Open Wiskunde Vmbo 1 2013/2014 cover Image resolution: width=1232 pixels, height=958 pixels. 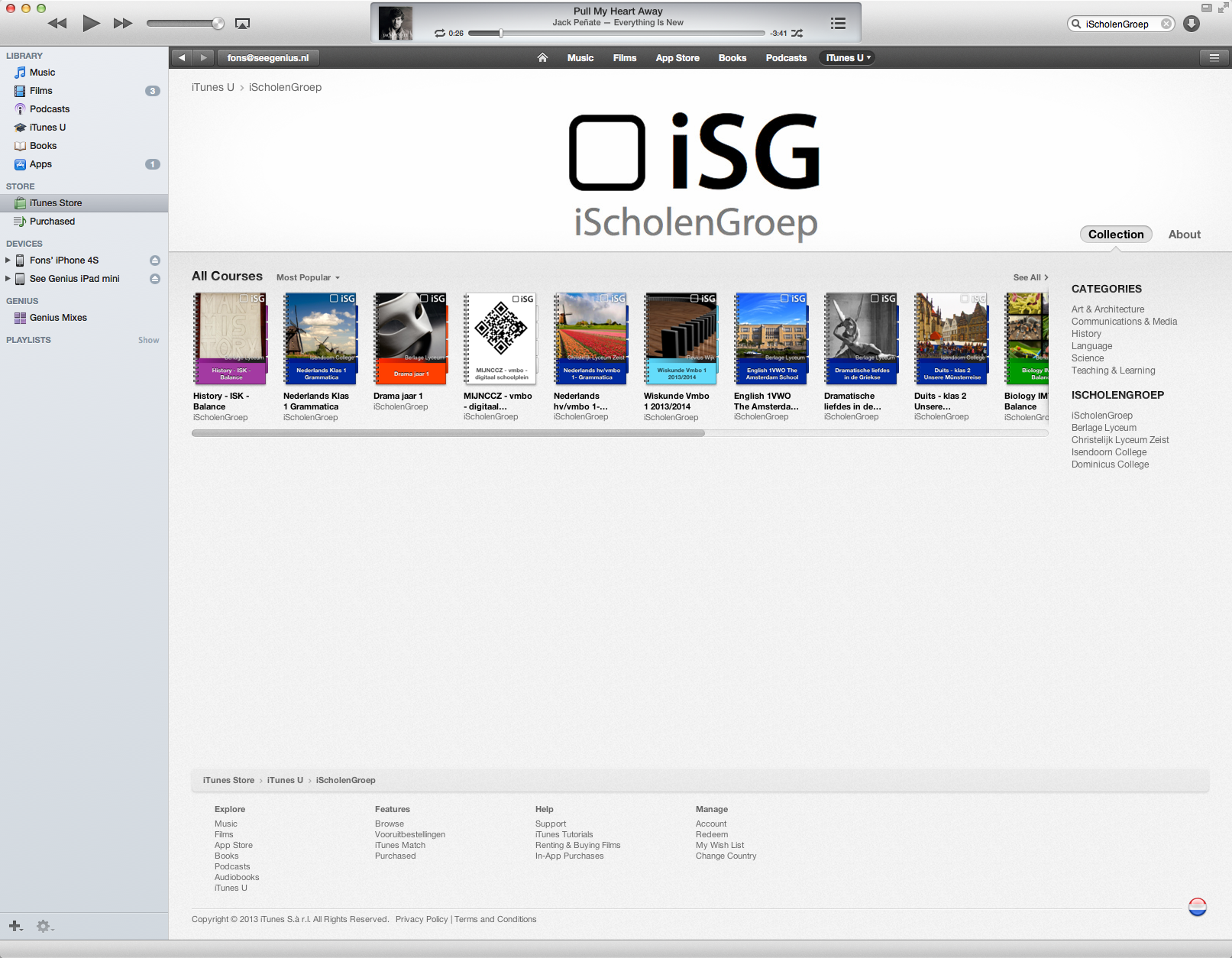click(681, 338)
